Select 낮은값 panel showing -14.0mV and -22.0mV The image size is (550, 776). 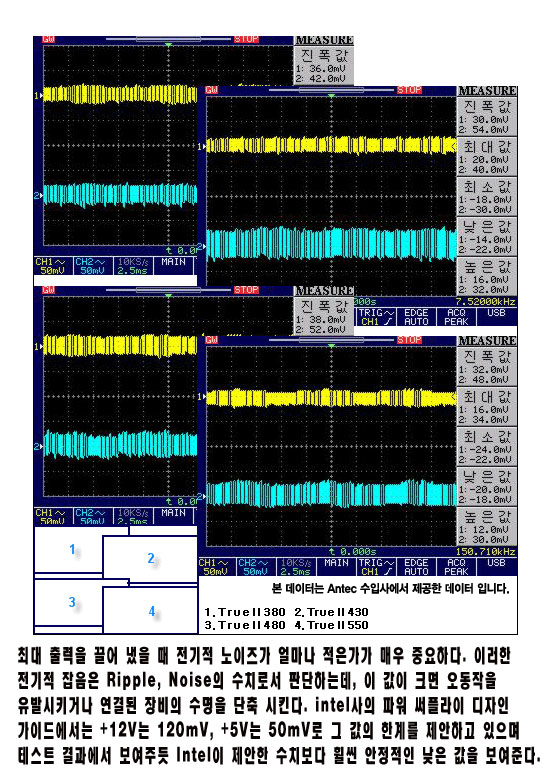coord(487,237)
